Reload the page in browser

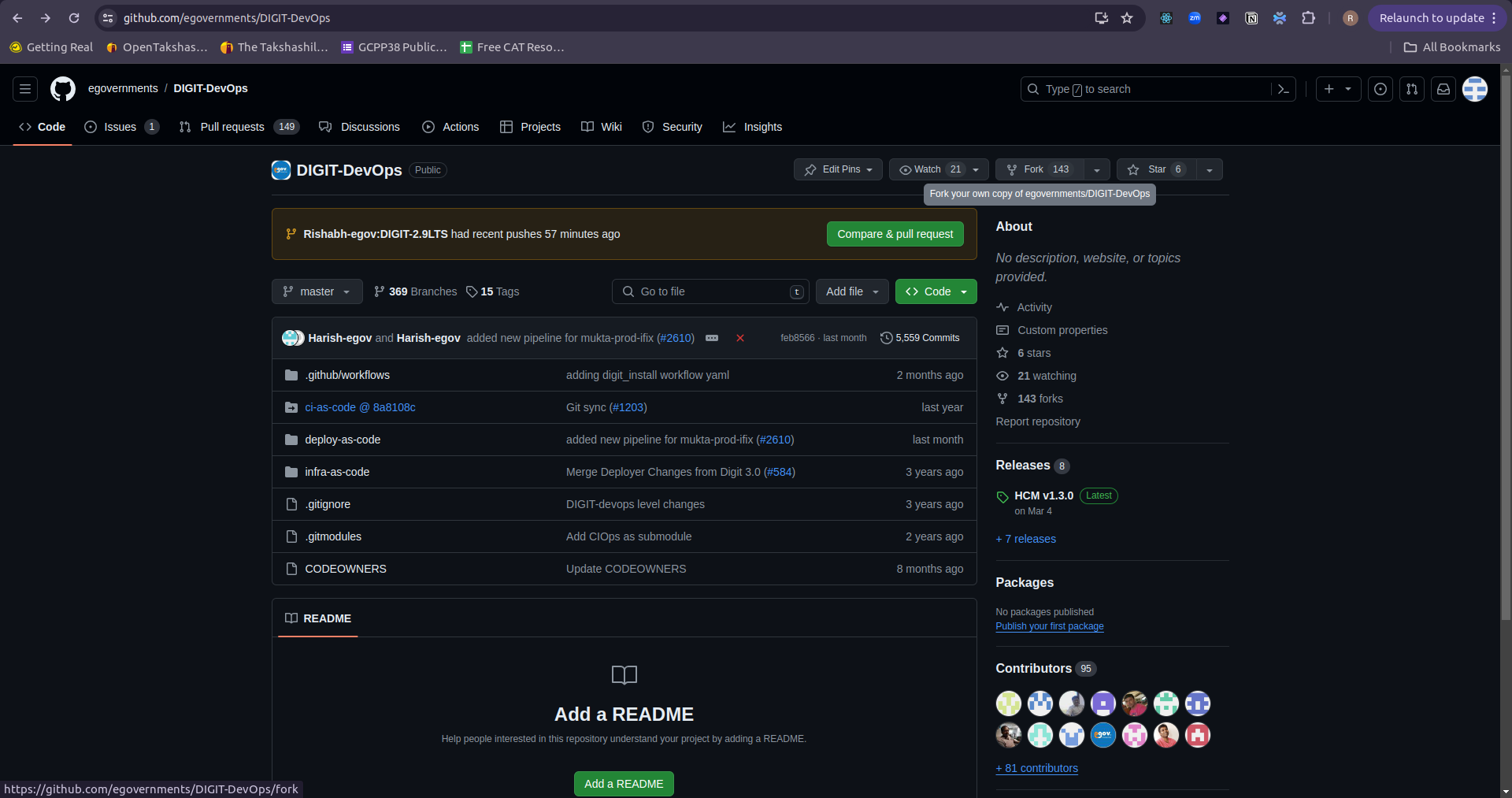[x=74, y=18]
